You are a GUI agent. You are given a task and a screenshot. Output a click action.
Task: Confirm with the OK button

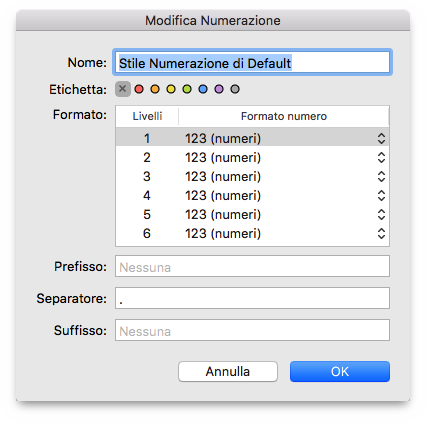click(x=340, y=371)
